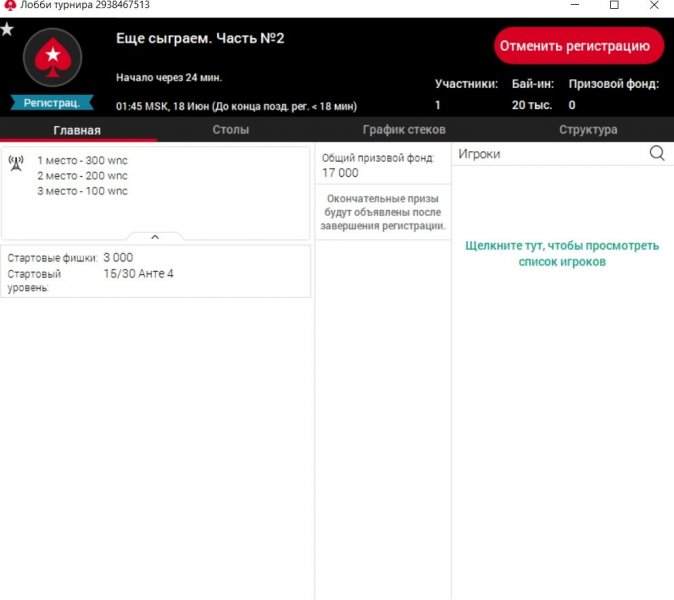
Task: Click the link to view player list
Action: [x=562, y=253]
